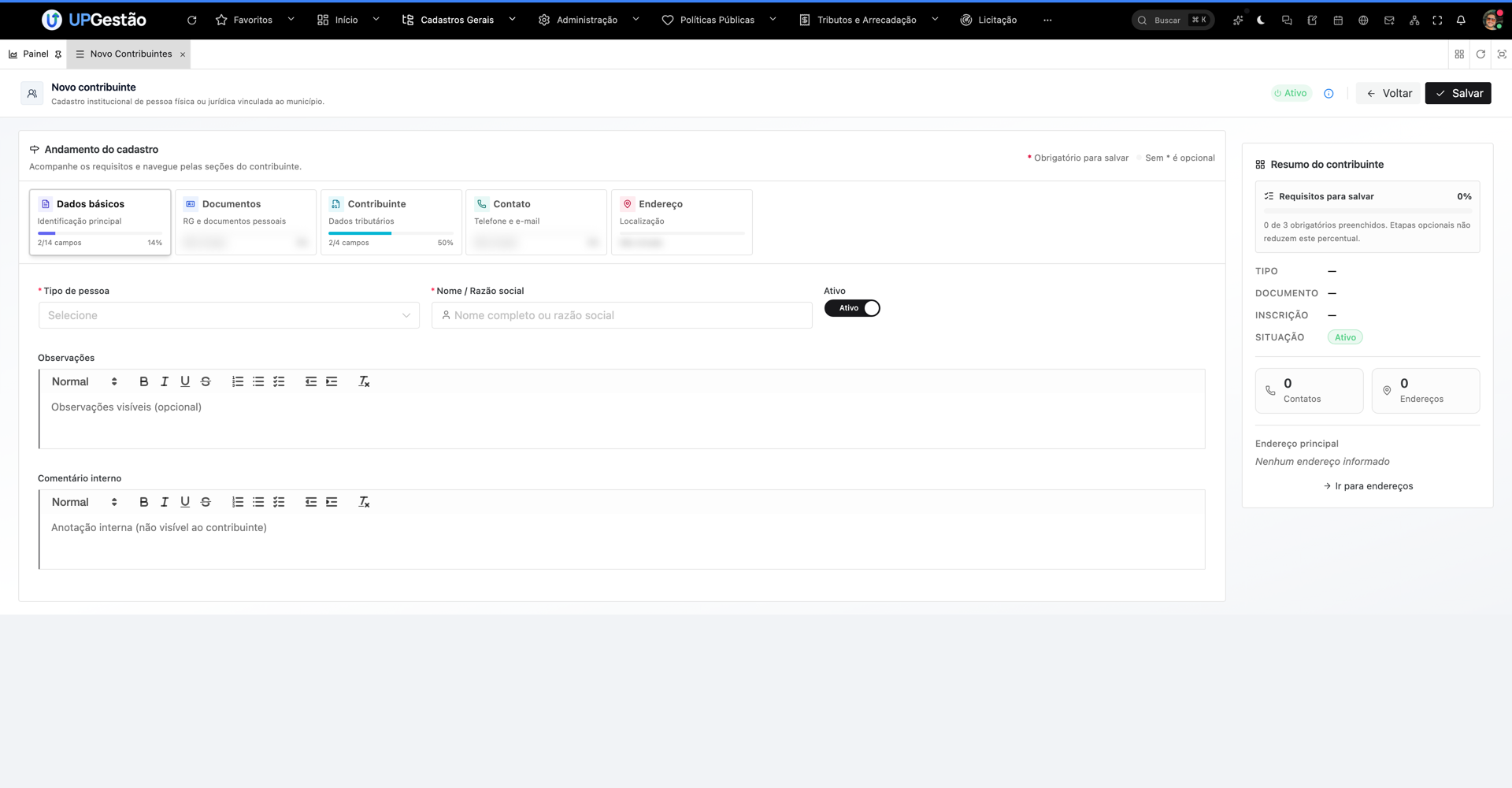Open the Tipo de pessoa select
This screenshot has height=788, width=1512.
click(x=229, y=315)
